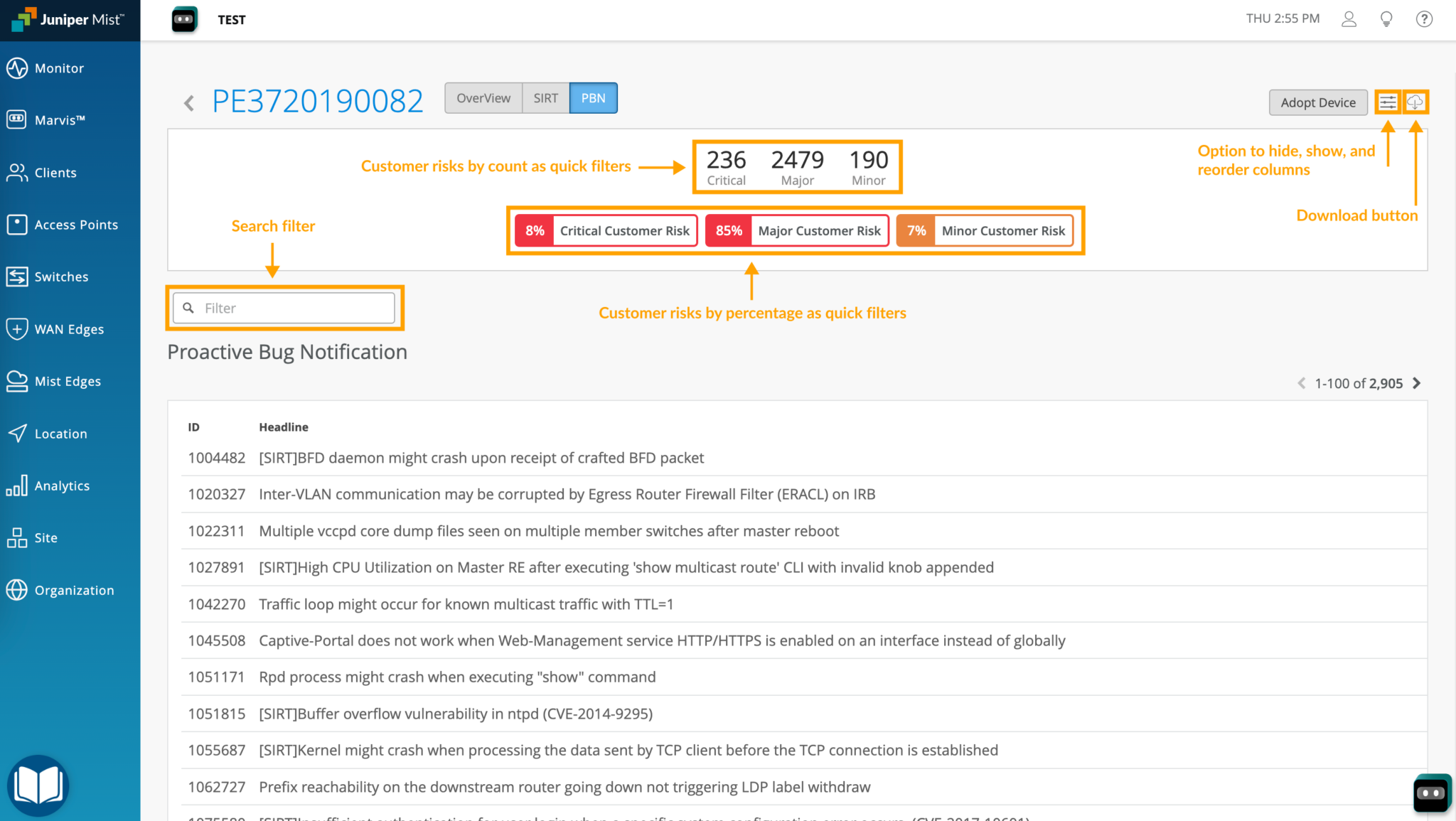The height and width of the screenshot is (821, 1456).
Task: Click back chevron beside PE3720190082
Action: pyautogui.click(x=189, y=104)
